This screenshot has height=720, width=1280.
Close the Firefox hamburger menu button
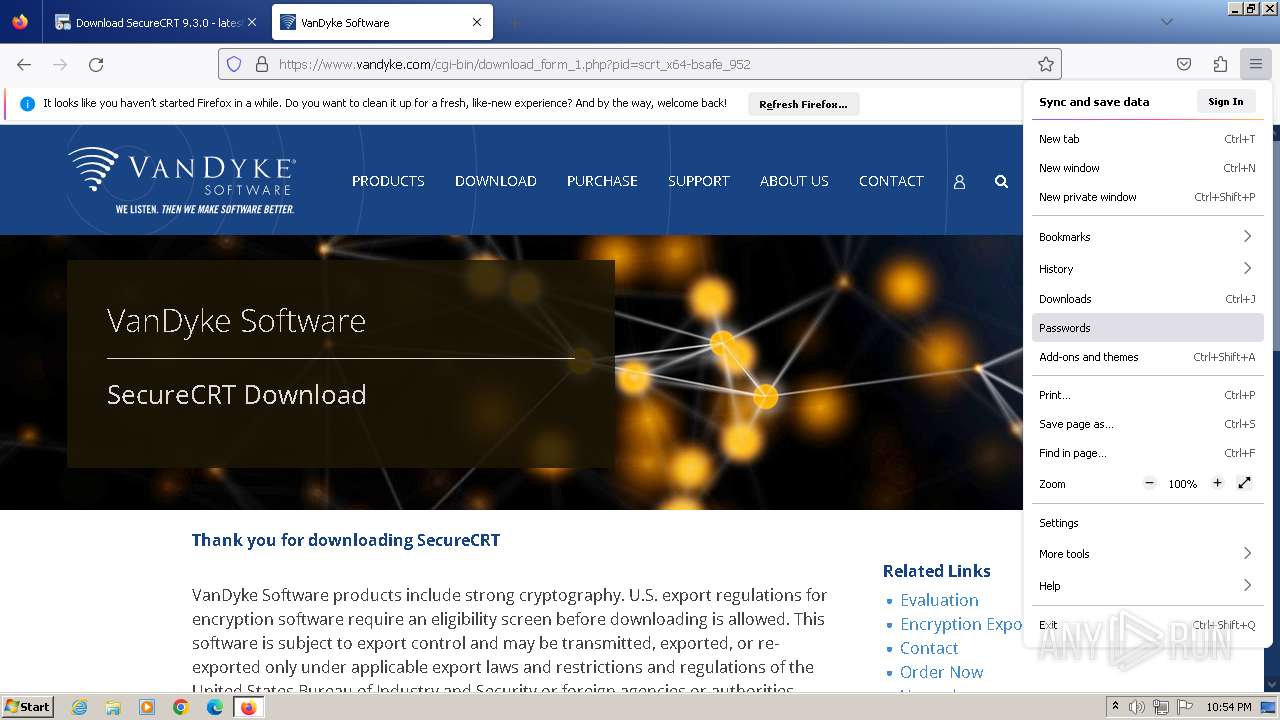(x=1256, y=64)
